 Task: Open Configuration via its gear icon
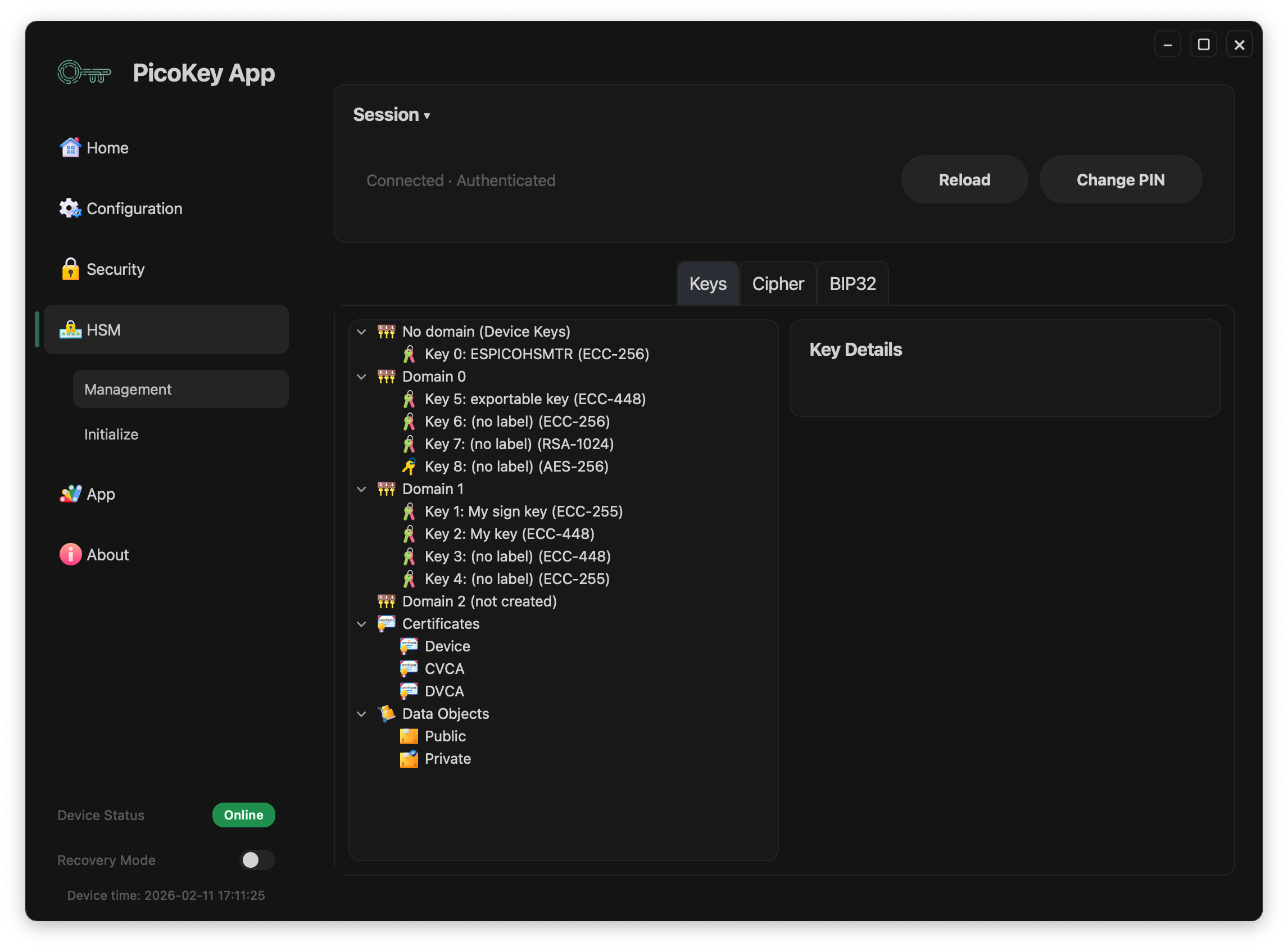[x=70, y=209]
